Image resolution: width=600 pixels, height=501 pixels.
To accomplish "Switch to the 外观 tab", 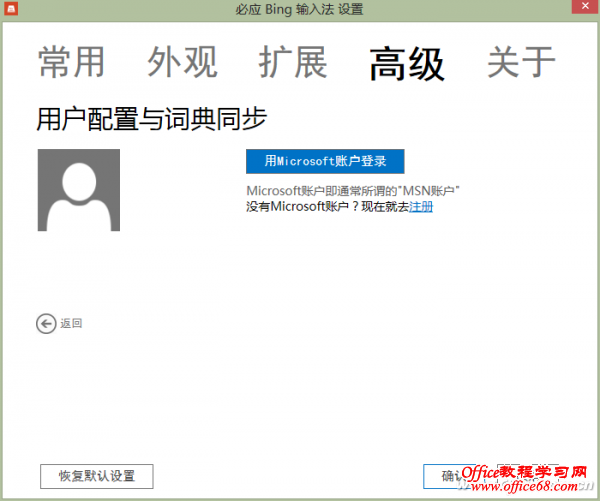I will coord(183,62).
